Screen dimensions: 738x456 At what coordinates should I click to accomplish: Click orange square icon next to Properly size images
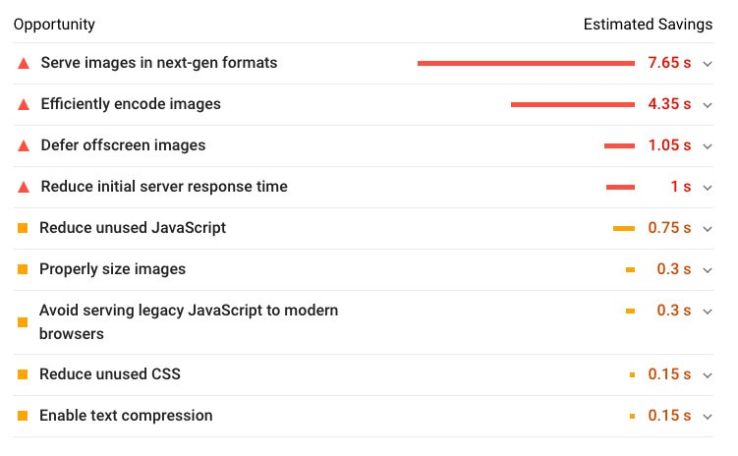[23, 269]
